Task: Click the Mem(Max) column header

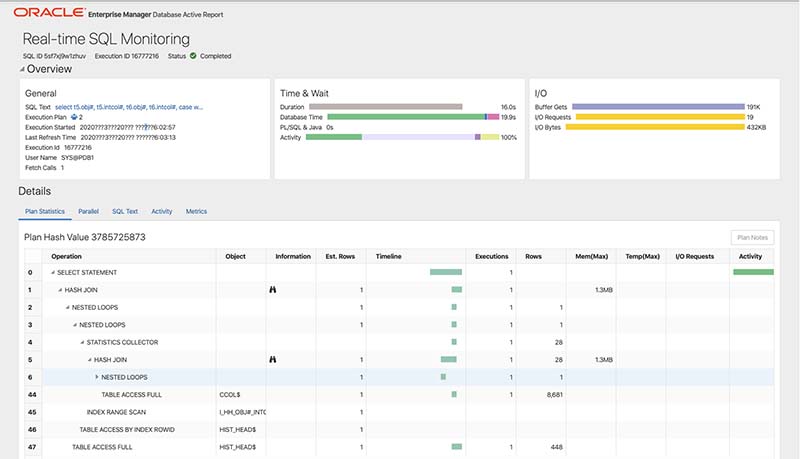Action: (592, 256)
